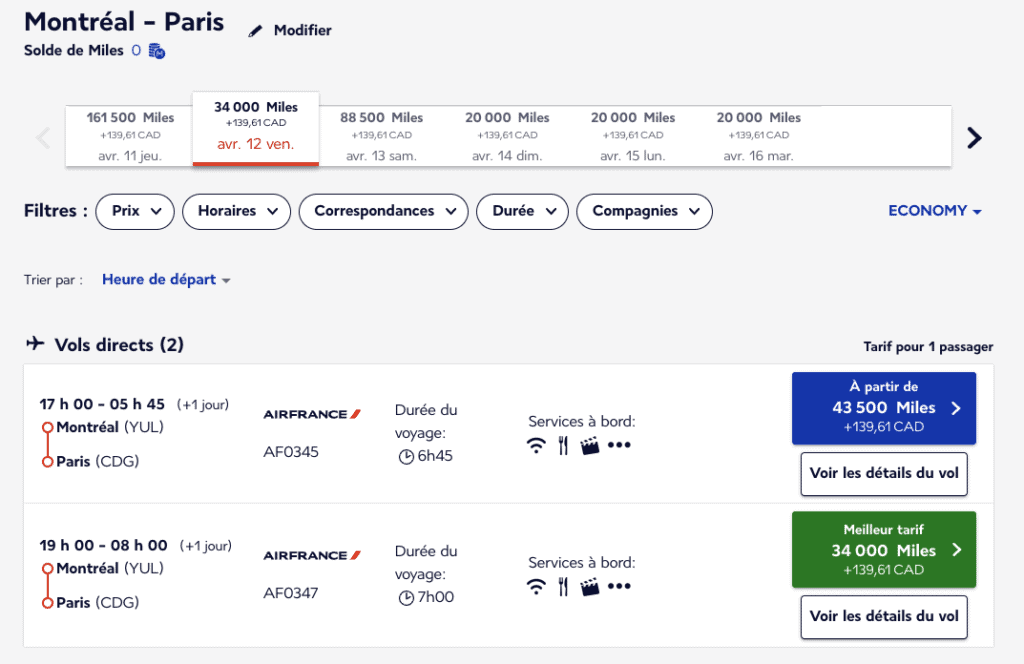The height and width of the screenshot is (664, 1024).
Task: Choose the 43 500 Miles fare option
Action: point(883,408)
